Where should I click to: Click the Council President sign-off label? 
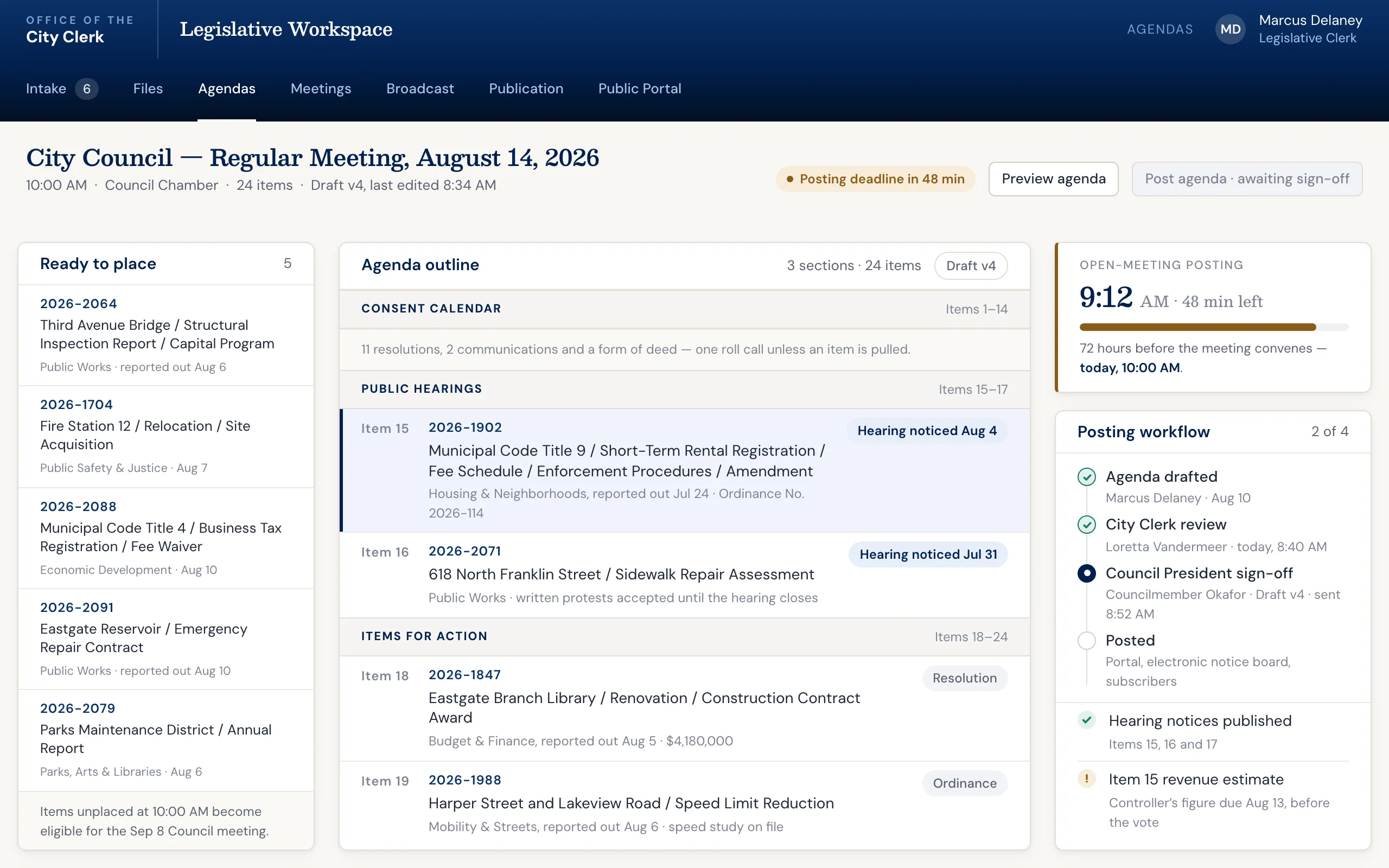click(1199, 573)
